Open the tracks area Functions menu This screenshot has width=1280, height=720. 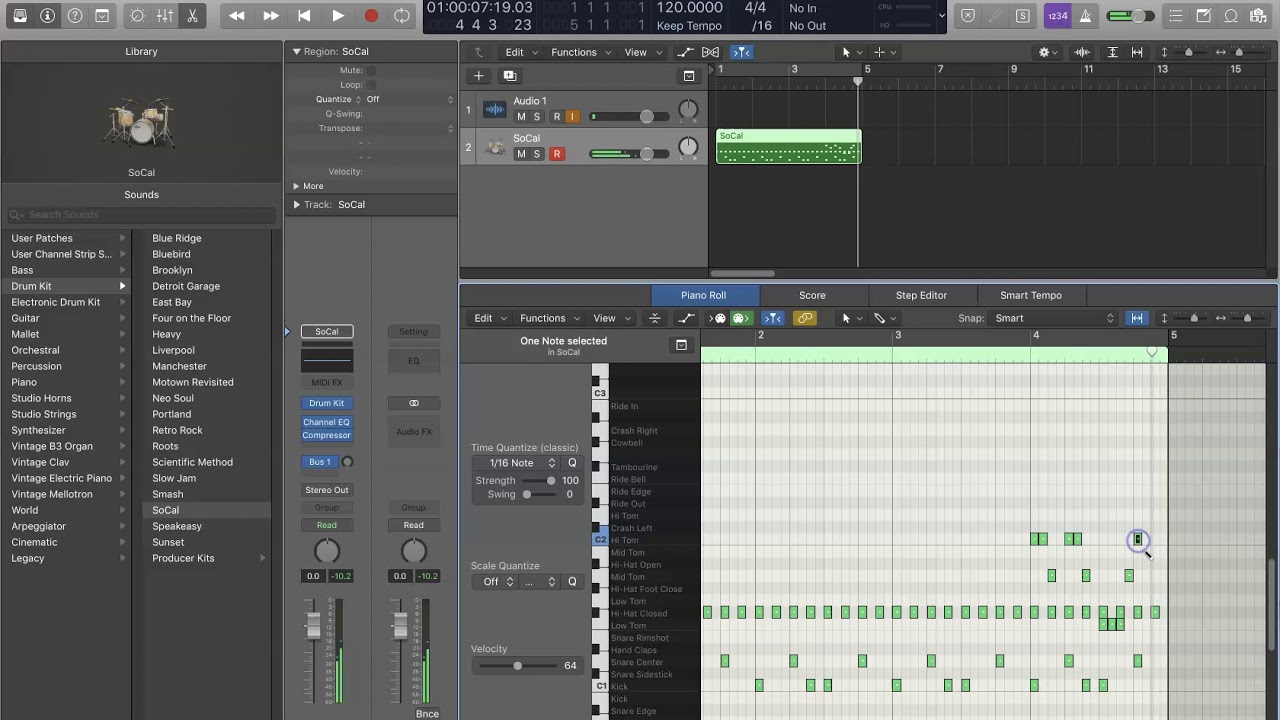tap(581, 52)
